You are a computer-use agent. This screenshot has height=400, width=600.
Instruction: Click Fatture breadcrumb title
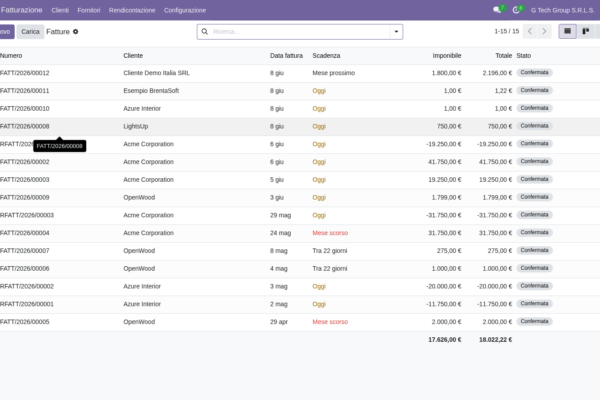click(58, 32)
